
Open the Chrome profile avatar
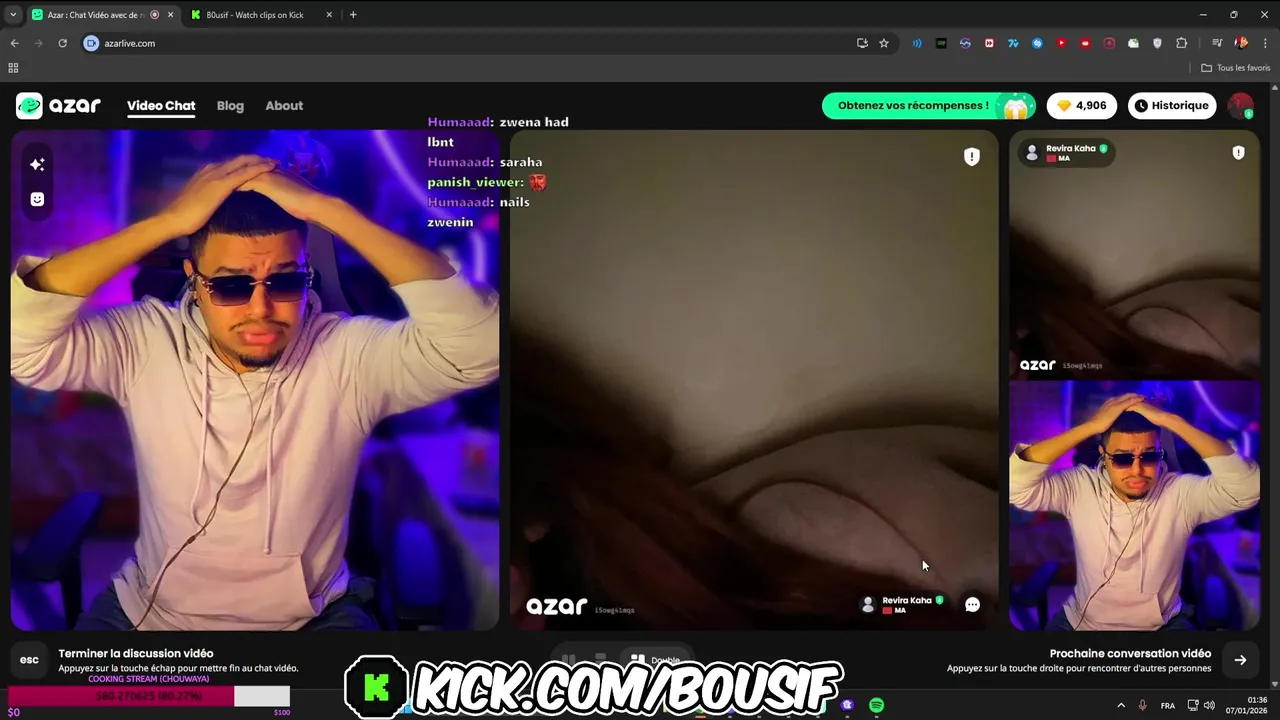click(x=1241, y=43)
